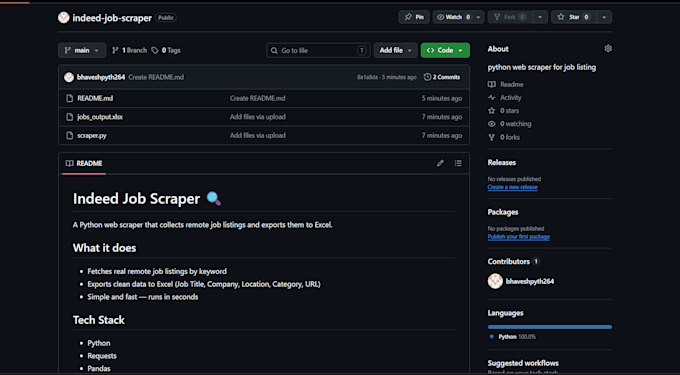Click the 5 minutes ago timestamp for README.md
The image size is (680, 375).
tap(442, 98)
